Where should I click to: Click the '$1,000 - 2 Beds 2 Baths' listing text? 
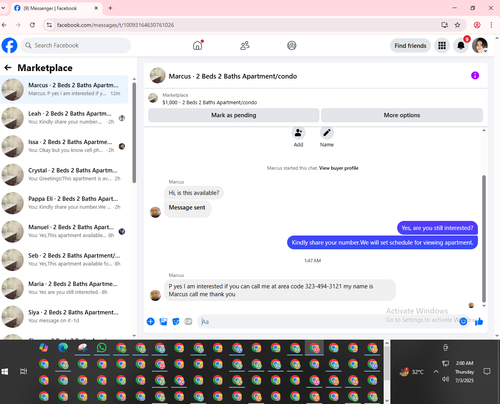click(210, 102)
